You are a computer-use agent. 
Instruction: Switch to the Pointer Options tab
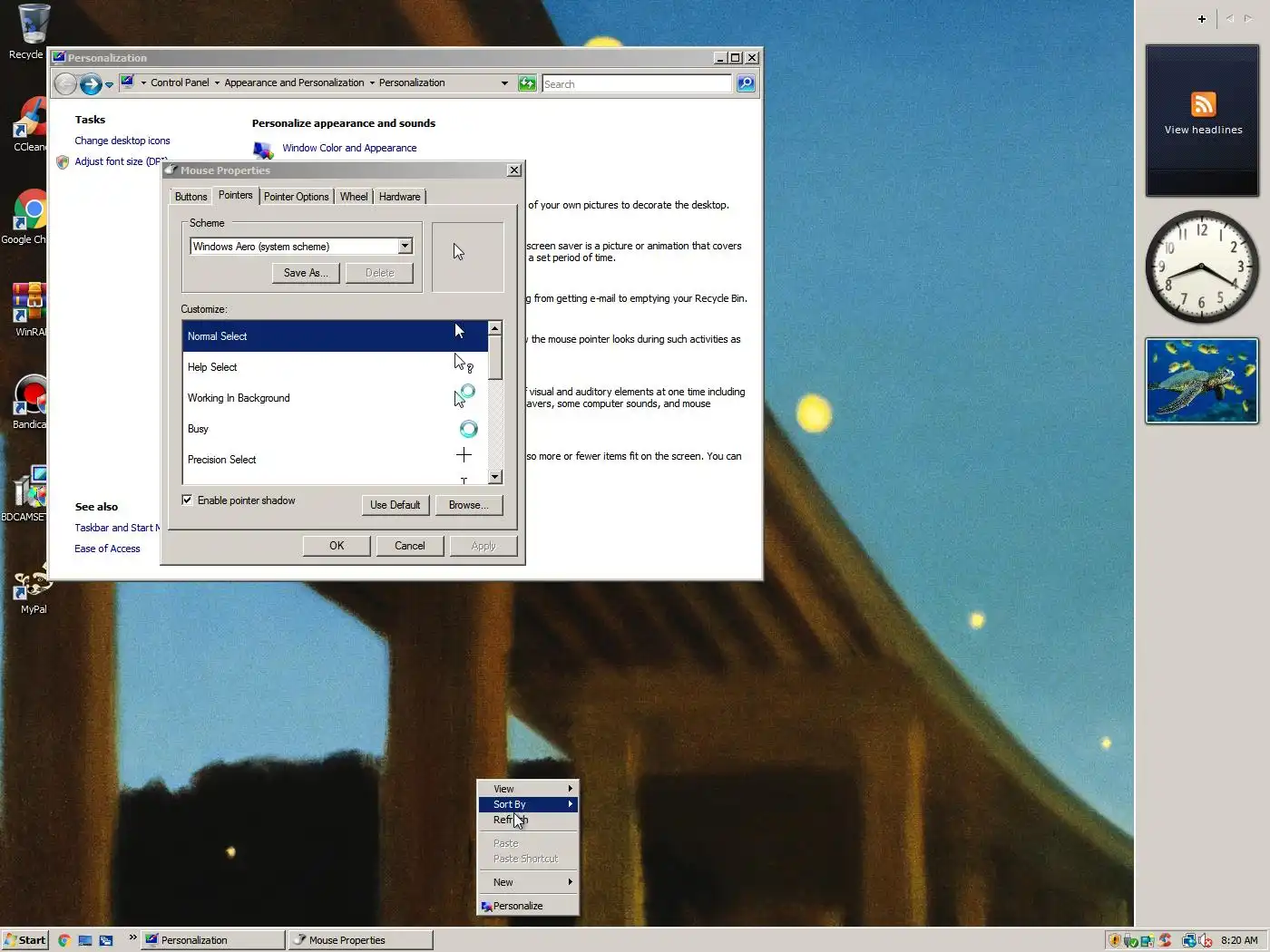(296, 197)
